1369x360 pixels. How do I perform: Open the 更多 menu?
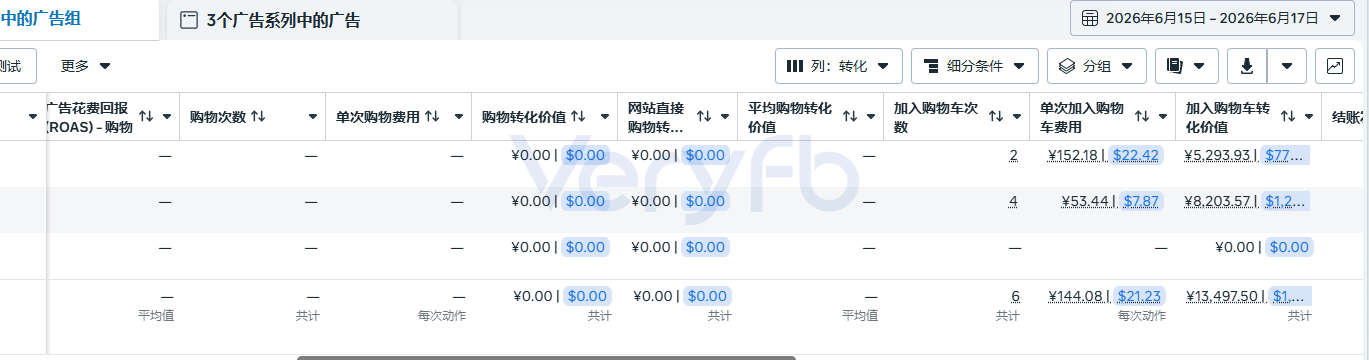(x=85, y=66)
